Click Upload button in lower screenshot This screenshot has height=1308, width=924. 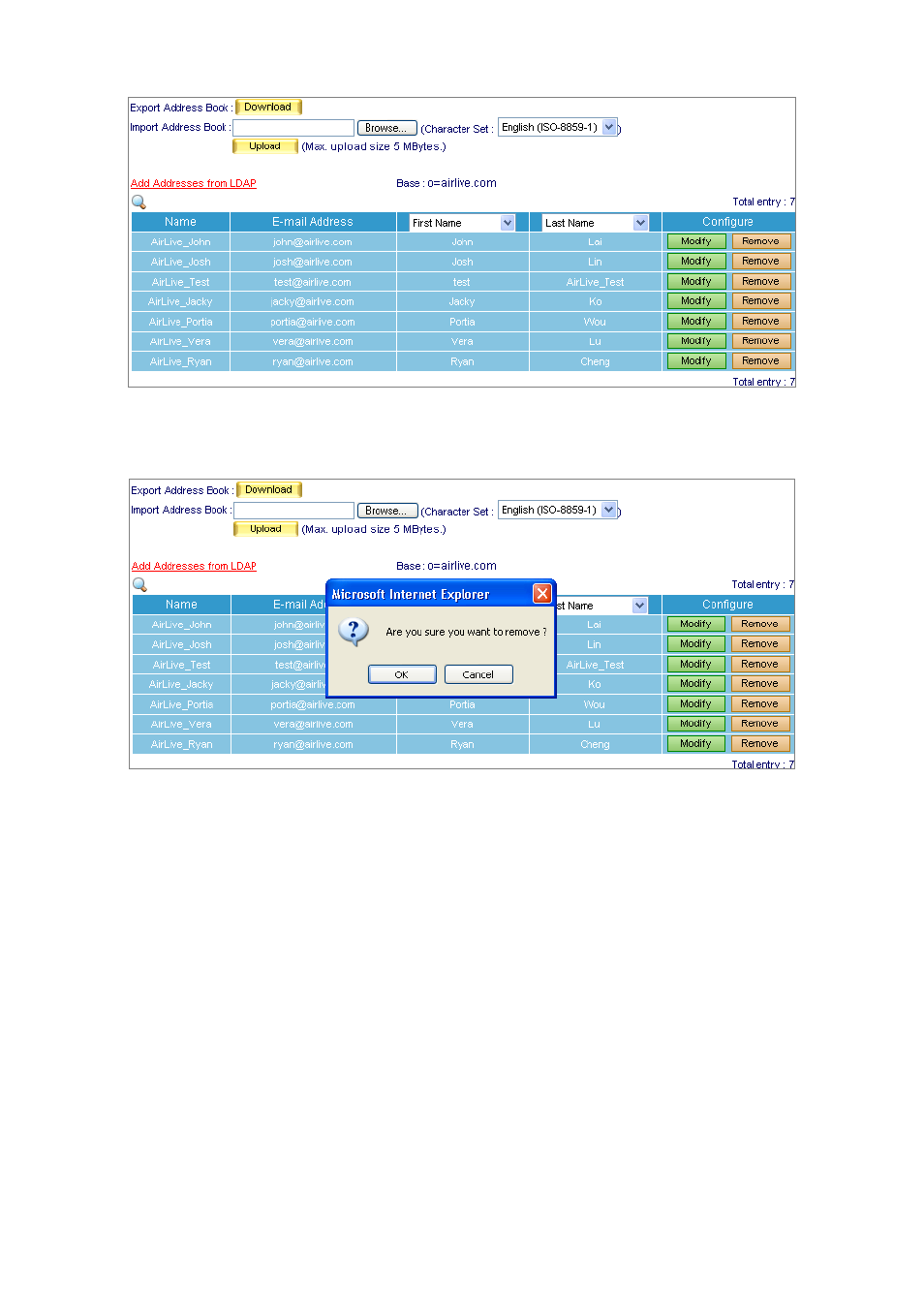pyautogui.click(x=265, y=529)
